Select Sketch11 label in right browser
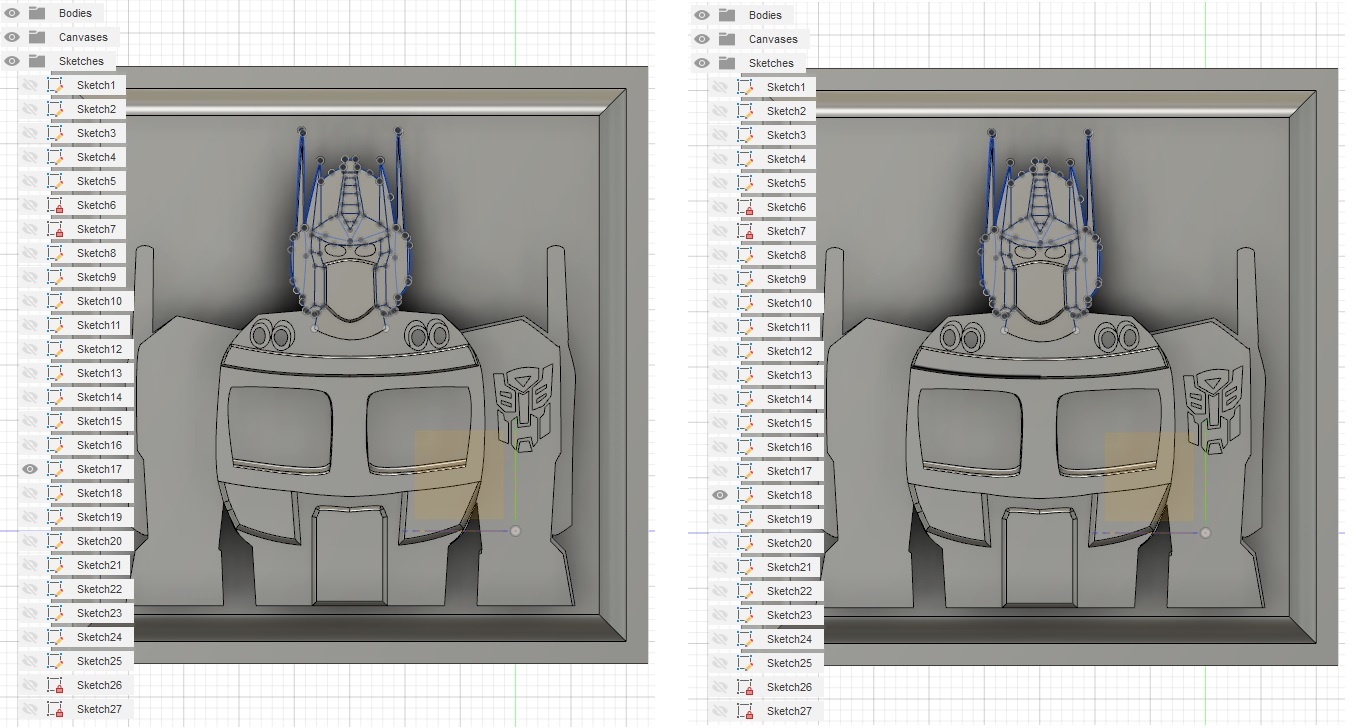The image size is (1360, 728). pos(789,327)
